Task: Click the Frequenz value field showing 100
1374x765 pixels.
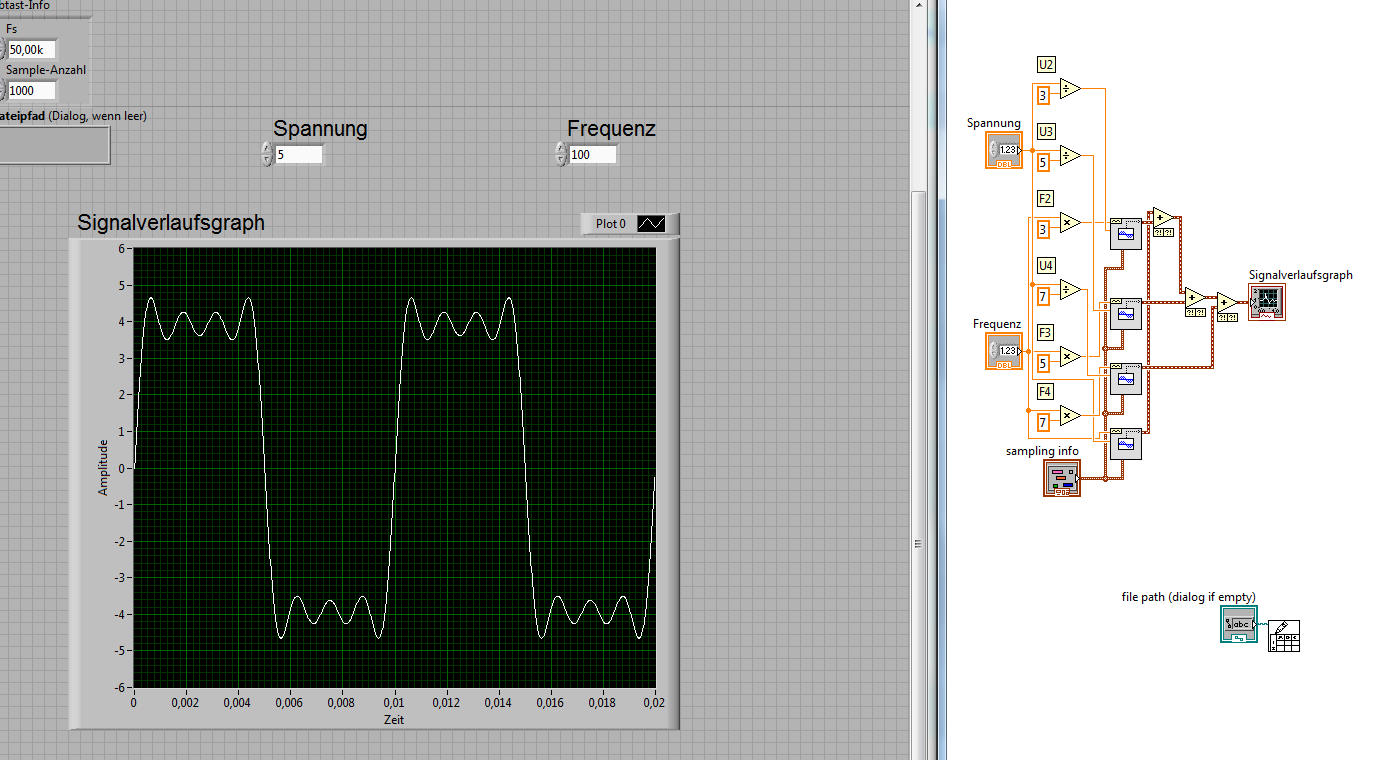Action: 592,155
